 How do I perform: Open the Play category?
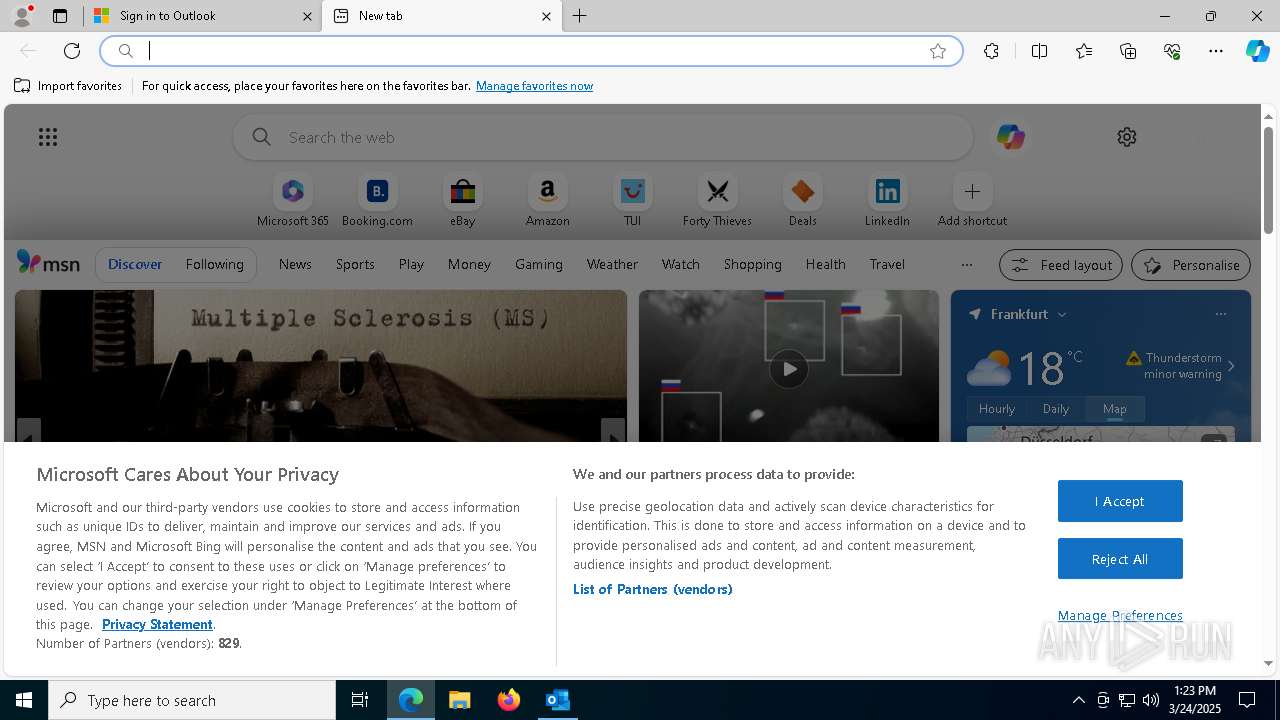[411, 264]
